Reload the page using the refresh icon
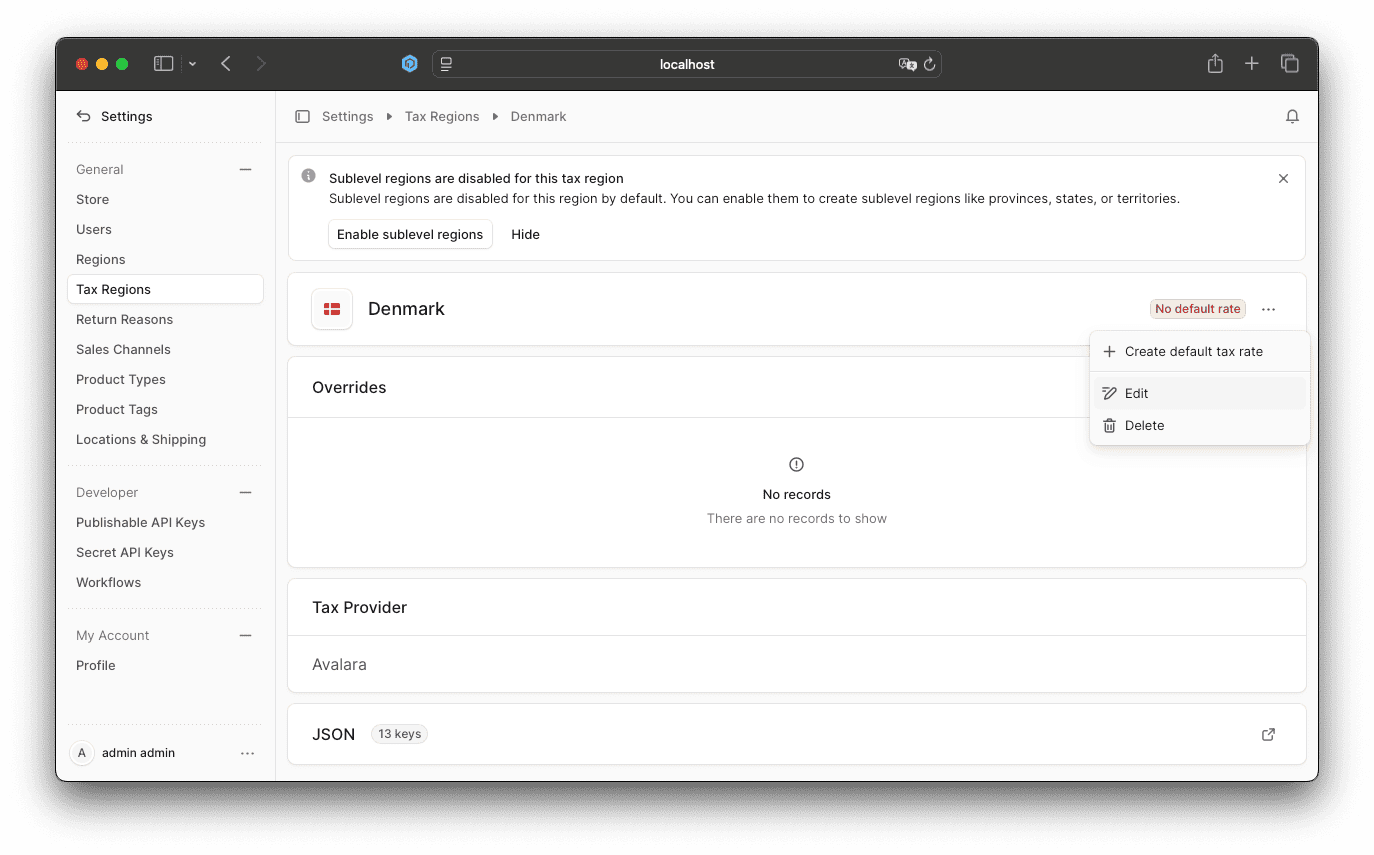 [929, 64]
